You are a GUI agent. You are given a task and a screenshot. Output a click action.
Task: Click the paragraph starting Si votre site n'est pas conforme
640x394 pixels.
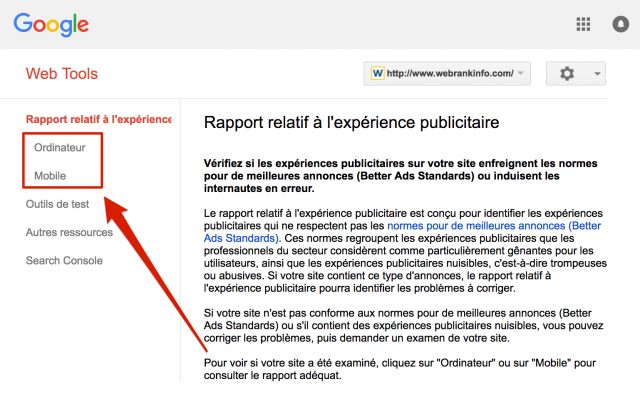tap(403, 325)
